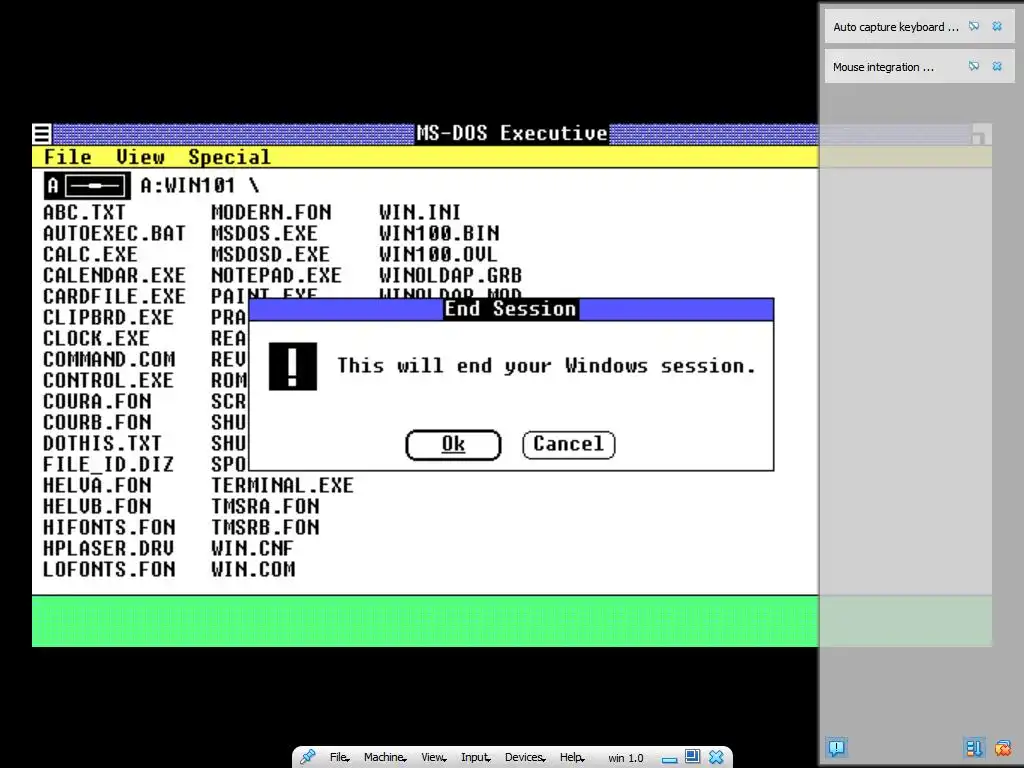Open VirtualBox View menu in mini toolbar
1024x768 pixels.
tap(433, 757)
